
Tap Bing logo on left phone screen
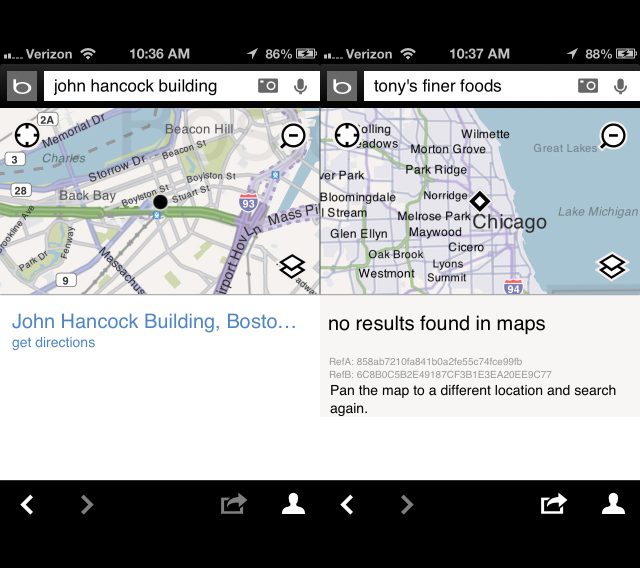coord(22,86)
